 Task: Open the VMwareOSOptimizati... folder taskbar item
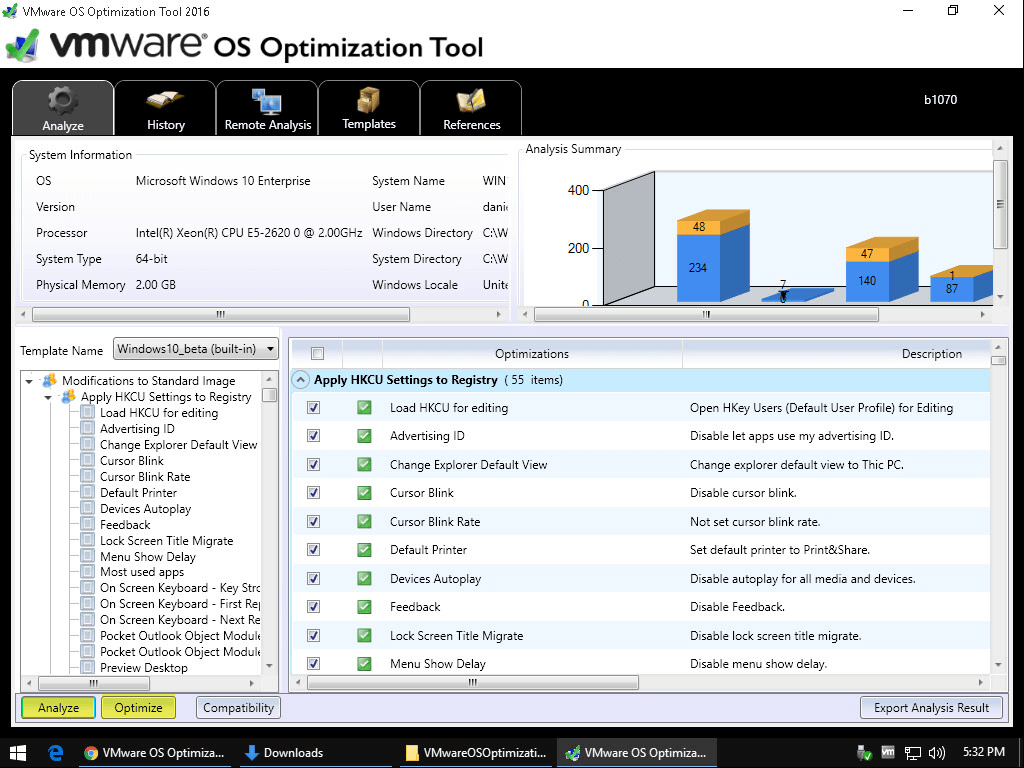[x=476, y=752]
